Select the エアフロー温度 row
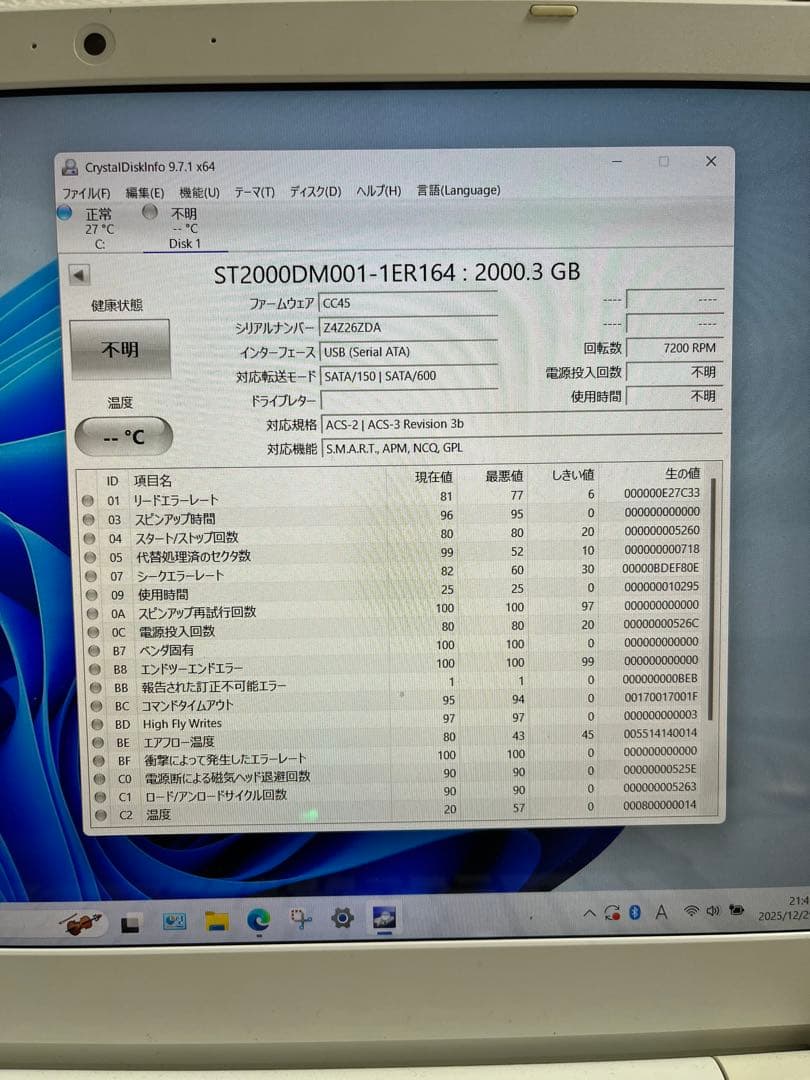 click(x=397, y=739)
